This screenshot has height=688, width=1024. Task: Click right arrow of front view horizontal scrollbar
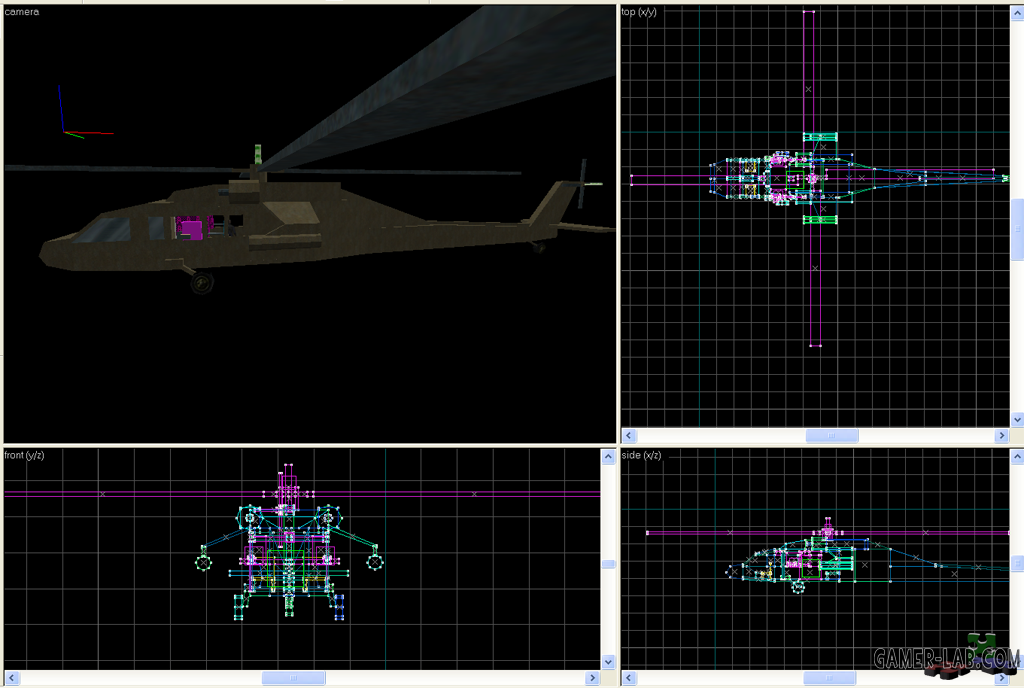tap(592, 678)
